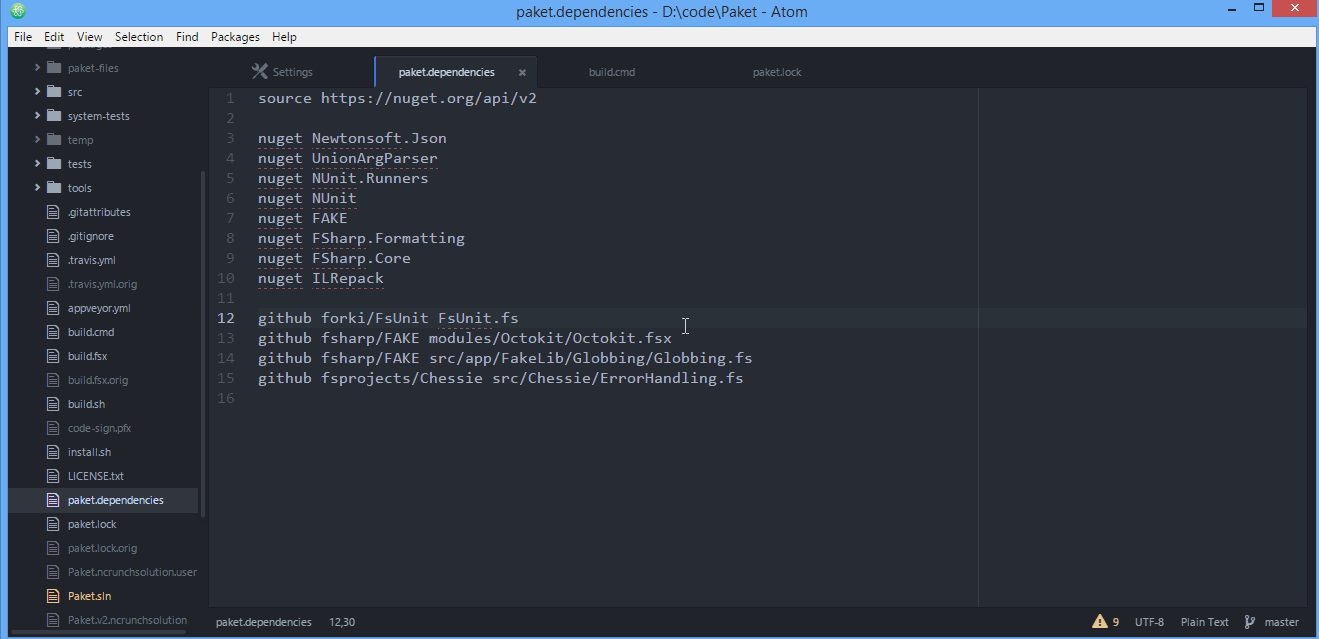This screenshot has width=1319, height=639.
Task: Change the Plain Text grammar selector
Action: pos(1204,622)
